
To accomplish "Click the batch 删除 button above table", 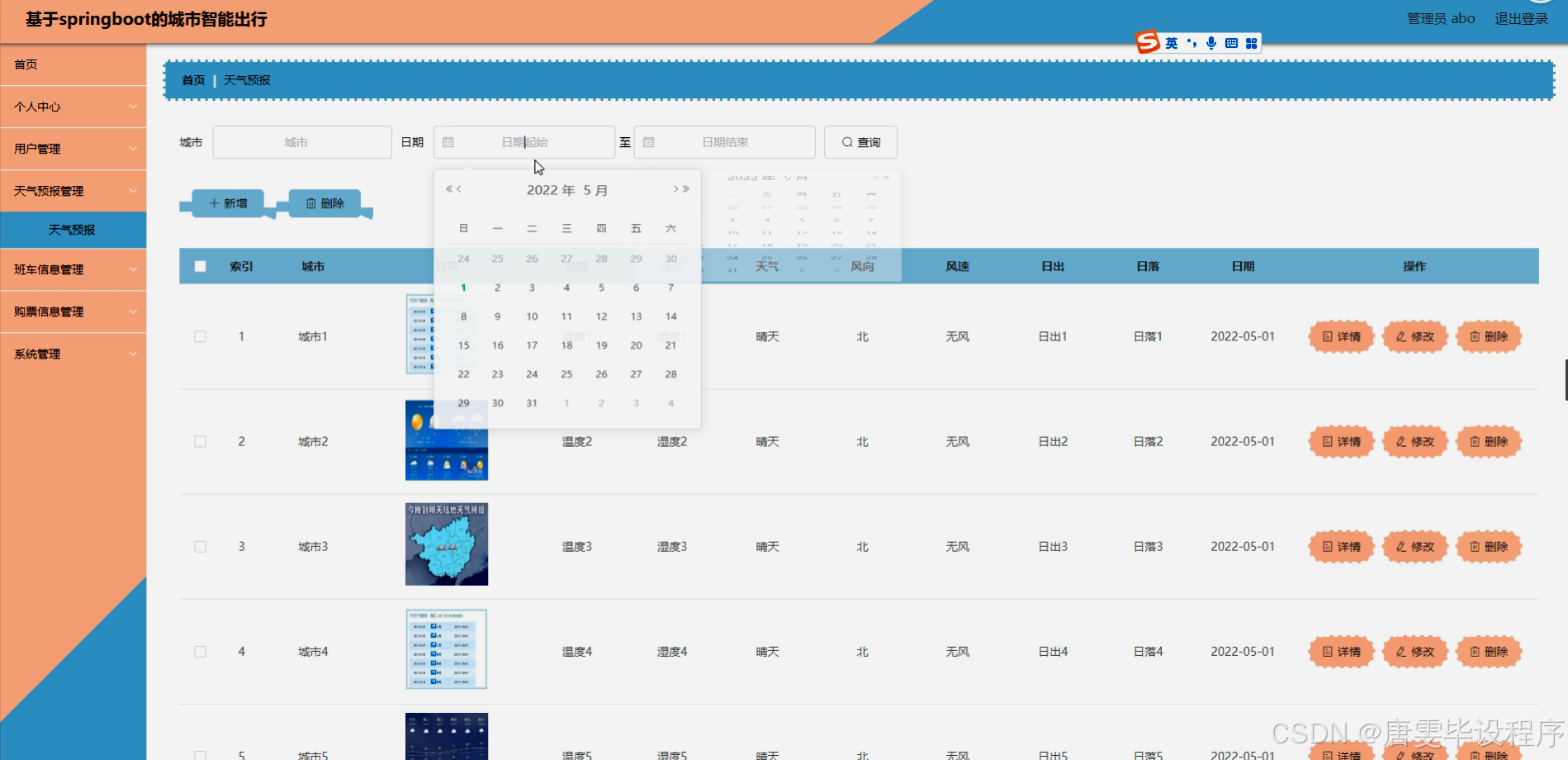I will point(324,203).
